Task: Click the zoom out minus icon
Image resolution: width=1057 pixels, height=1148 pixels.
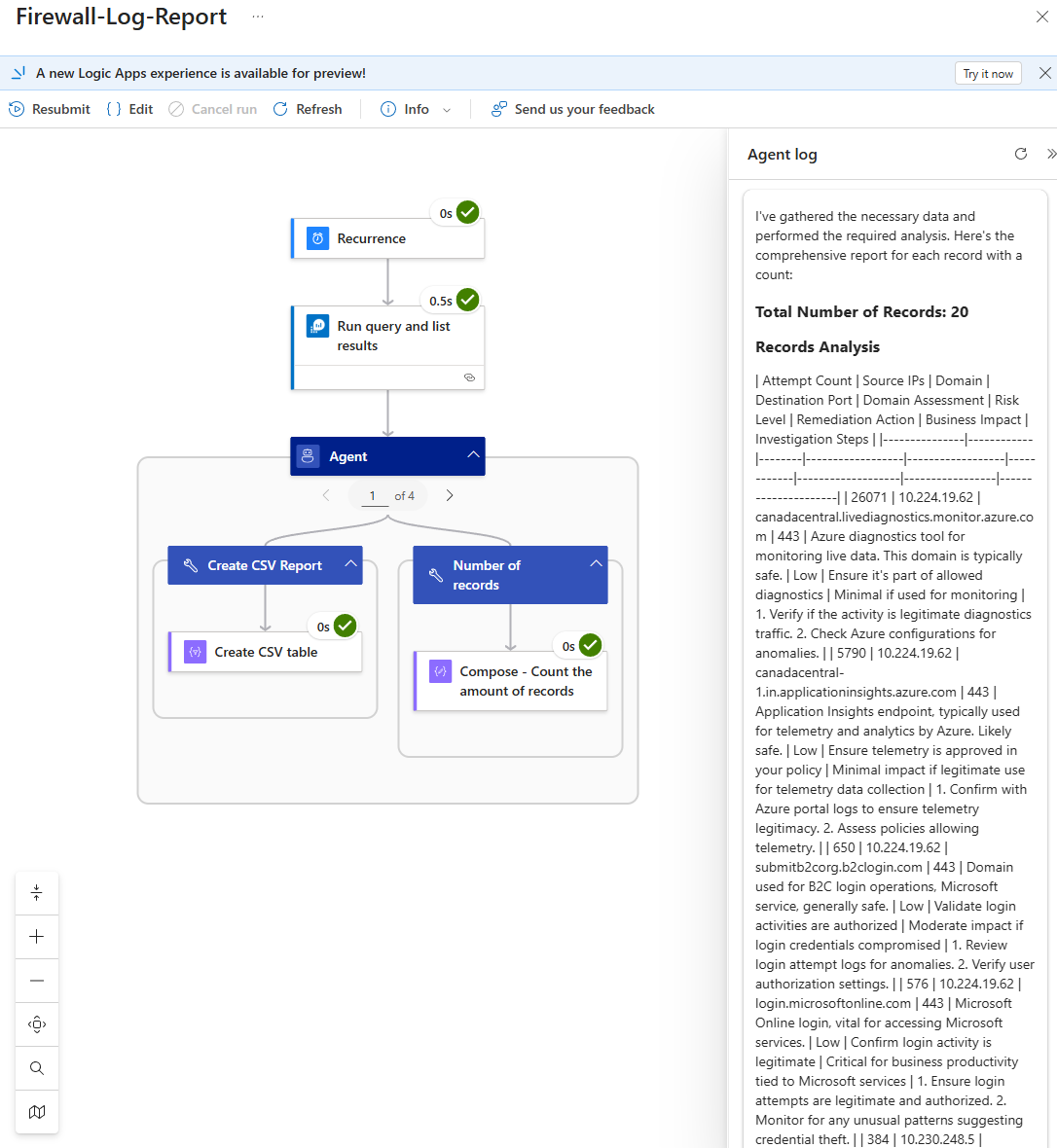Action: point(37,981)
